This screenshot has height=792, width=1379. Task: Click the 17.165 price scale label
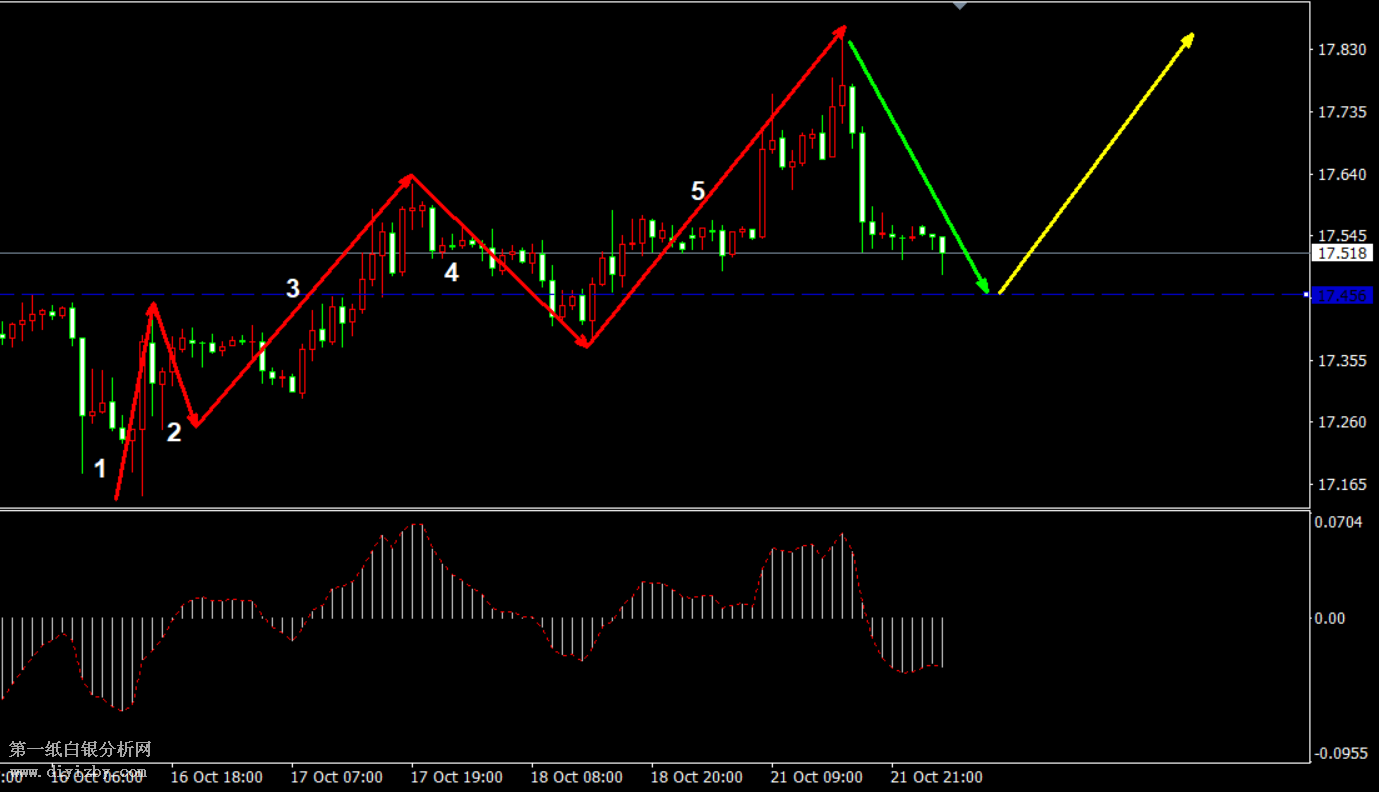pyautogui.click(x=1341, y=485)
